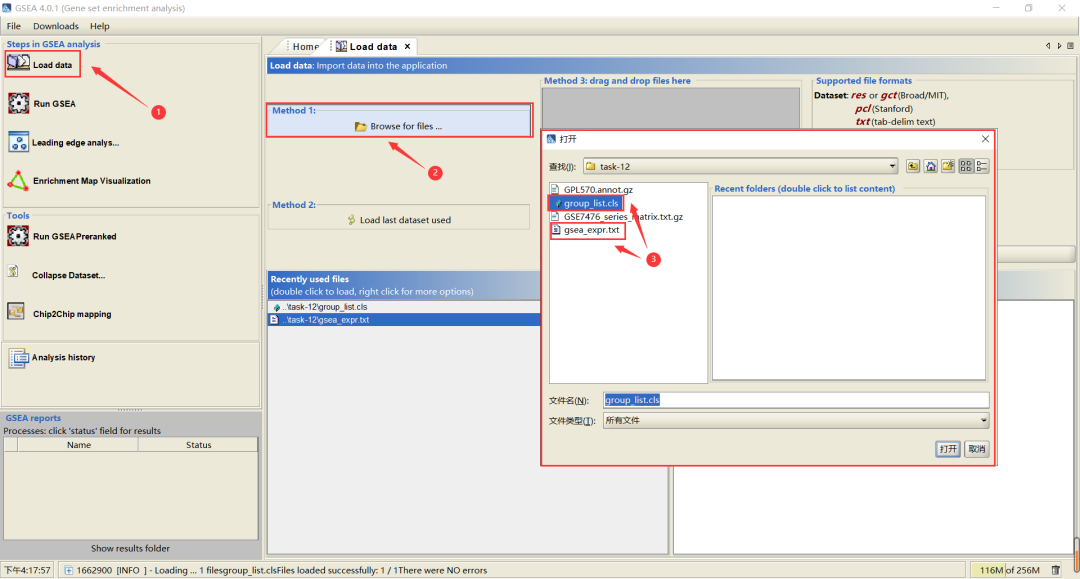Screen dimensions: 1080x579
Task: Open Leading edge analysis
Action: (64, 143)
